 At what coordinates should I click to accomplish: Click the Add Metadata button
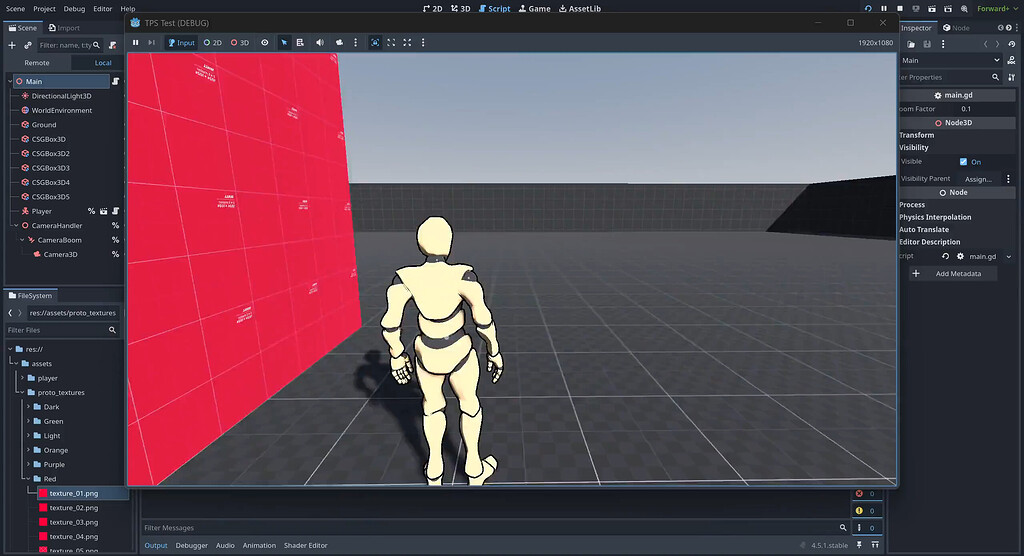[x=953, y=274]
